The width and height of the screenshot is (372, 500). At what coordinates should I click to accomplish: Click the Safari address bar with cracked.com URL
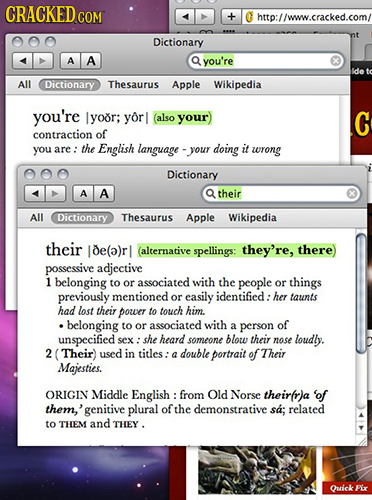tap(307, 17)
